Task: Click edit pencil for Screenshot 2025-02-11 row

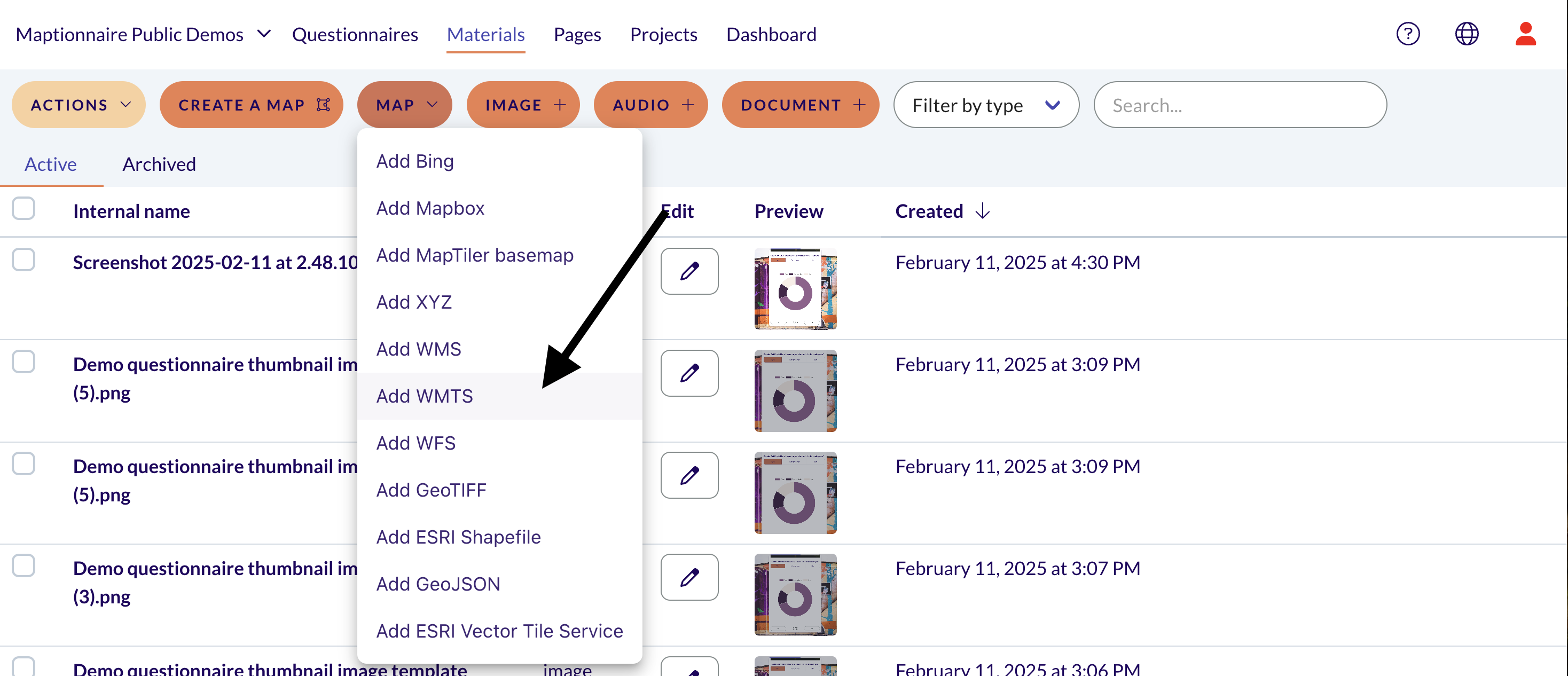Action: pos(689,271)
